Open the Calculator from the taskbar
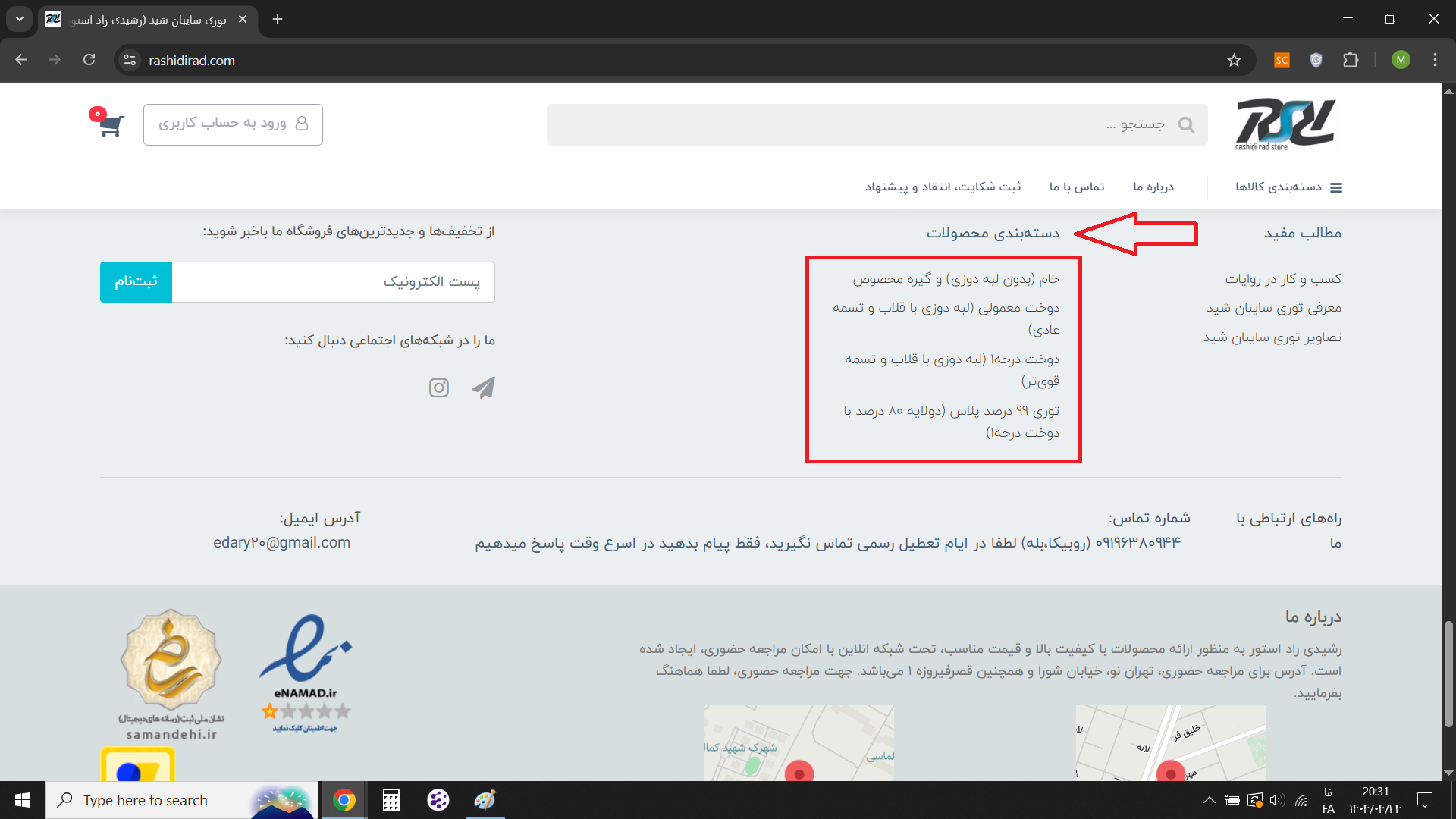 pyautogui.click(x=391, y=800)
